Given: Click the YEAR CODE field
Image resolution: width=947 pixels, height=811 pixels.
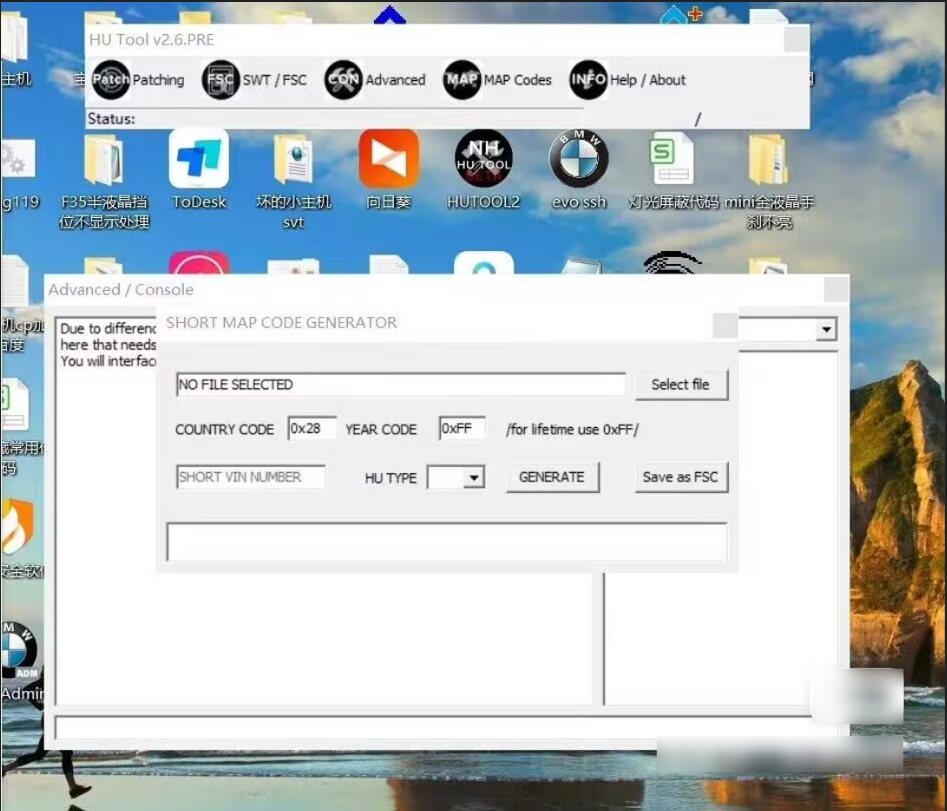Looking at the screenshot, I should tap(461, 429).
